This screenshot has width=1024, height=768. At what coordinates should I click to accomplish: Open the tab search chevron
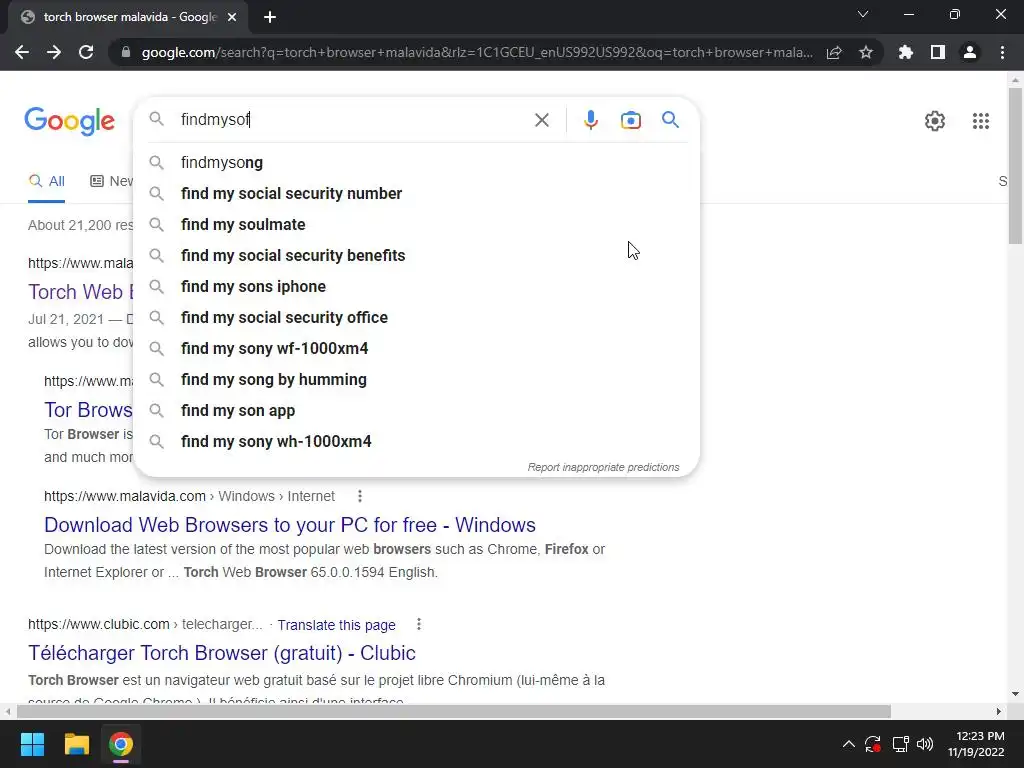coord(863,14)
